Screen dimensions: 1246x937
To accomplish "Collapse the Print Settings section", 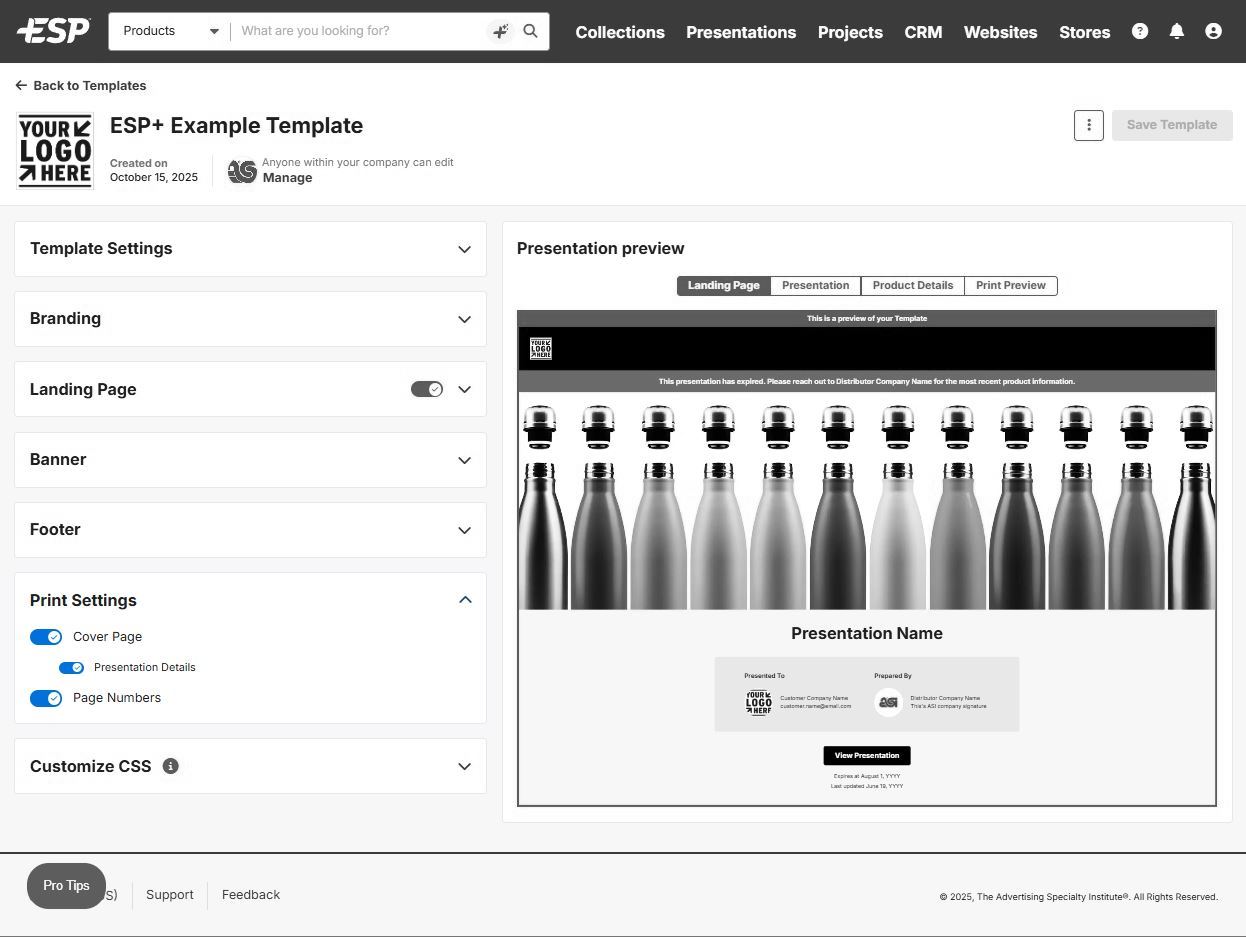I will [x=464, y=600].
